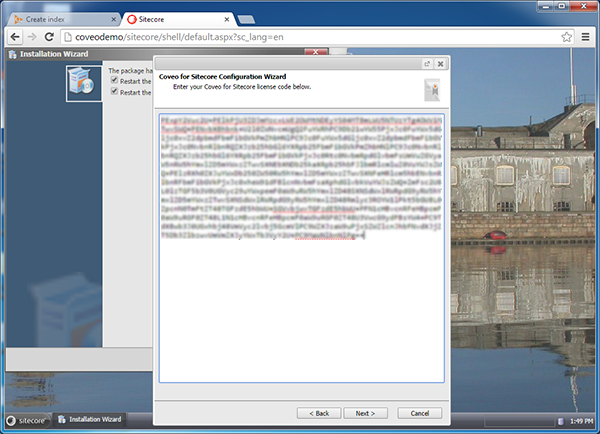Screen dimensions: 600x434
Task: Click the browser forward arrow
Action: coord(32,37)
